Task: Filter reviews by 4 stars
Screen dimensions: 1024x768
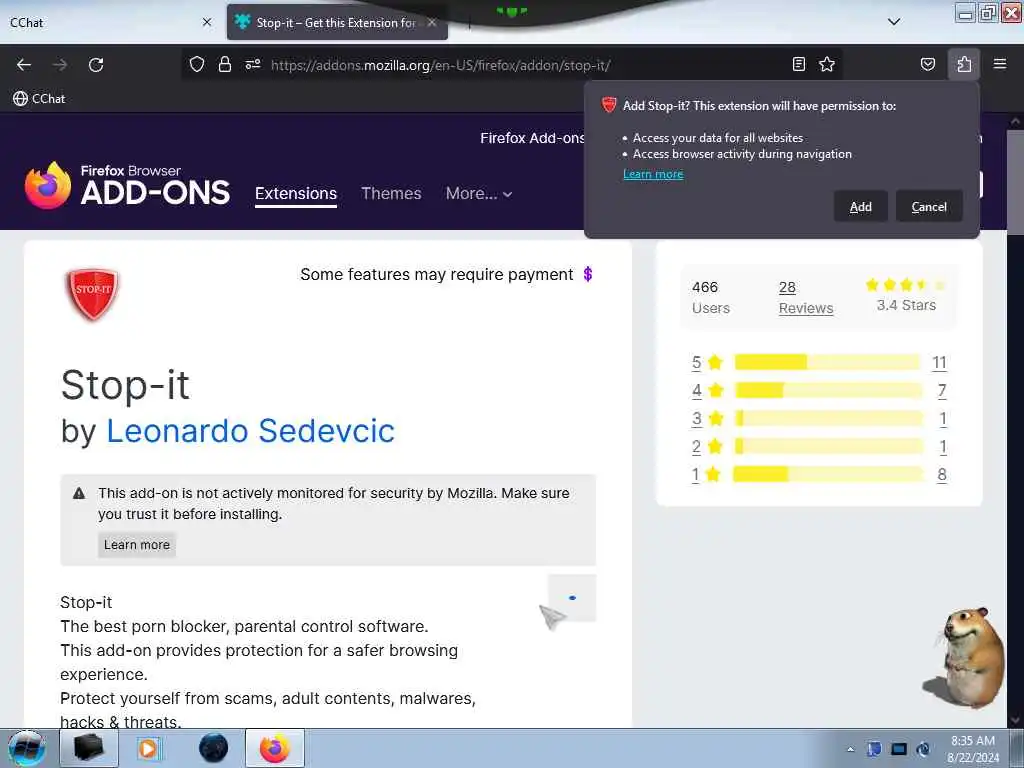Action: pos(707,391)
